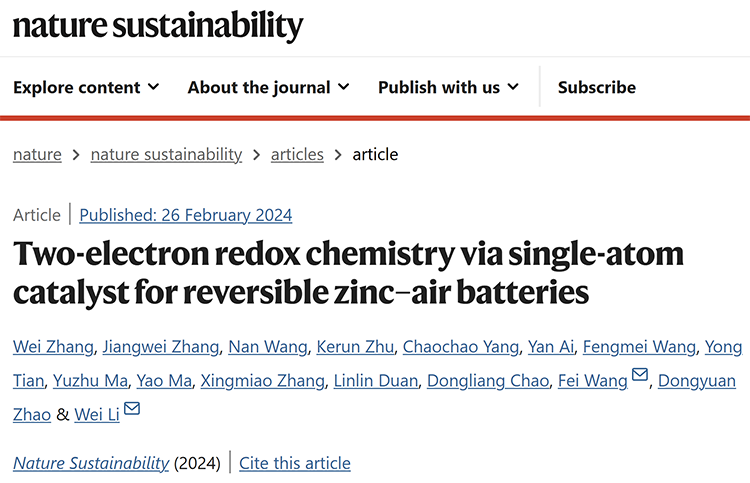The height and width of the screenshot is (483, 750).
Task: Navigate to the articles breadcrumb
Action: pos(297,154)
